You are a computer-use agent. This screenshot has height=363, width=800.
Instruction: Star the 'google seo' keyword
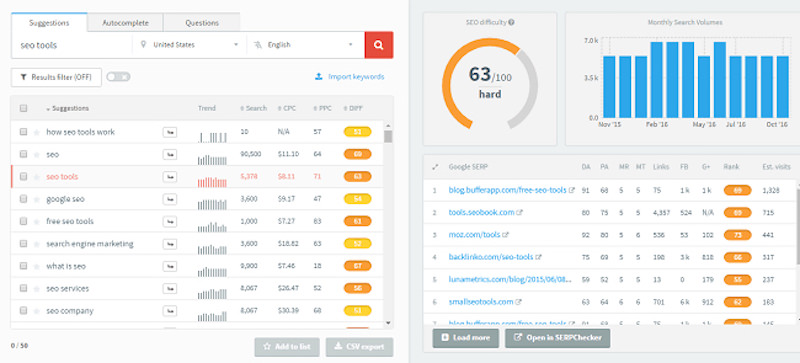[36, 199]
